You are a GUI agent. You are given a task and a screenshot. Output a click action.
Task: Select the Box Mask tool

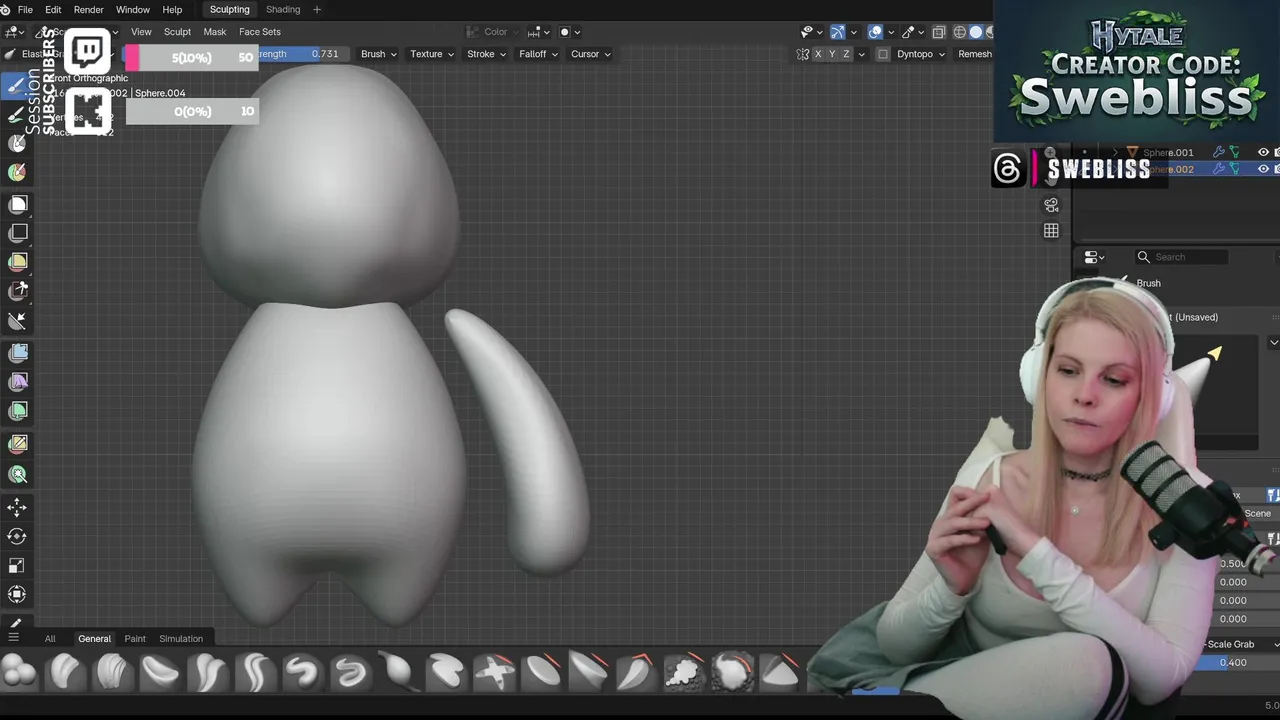17,204
